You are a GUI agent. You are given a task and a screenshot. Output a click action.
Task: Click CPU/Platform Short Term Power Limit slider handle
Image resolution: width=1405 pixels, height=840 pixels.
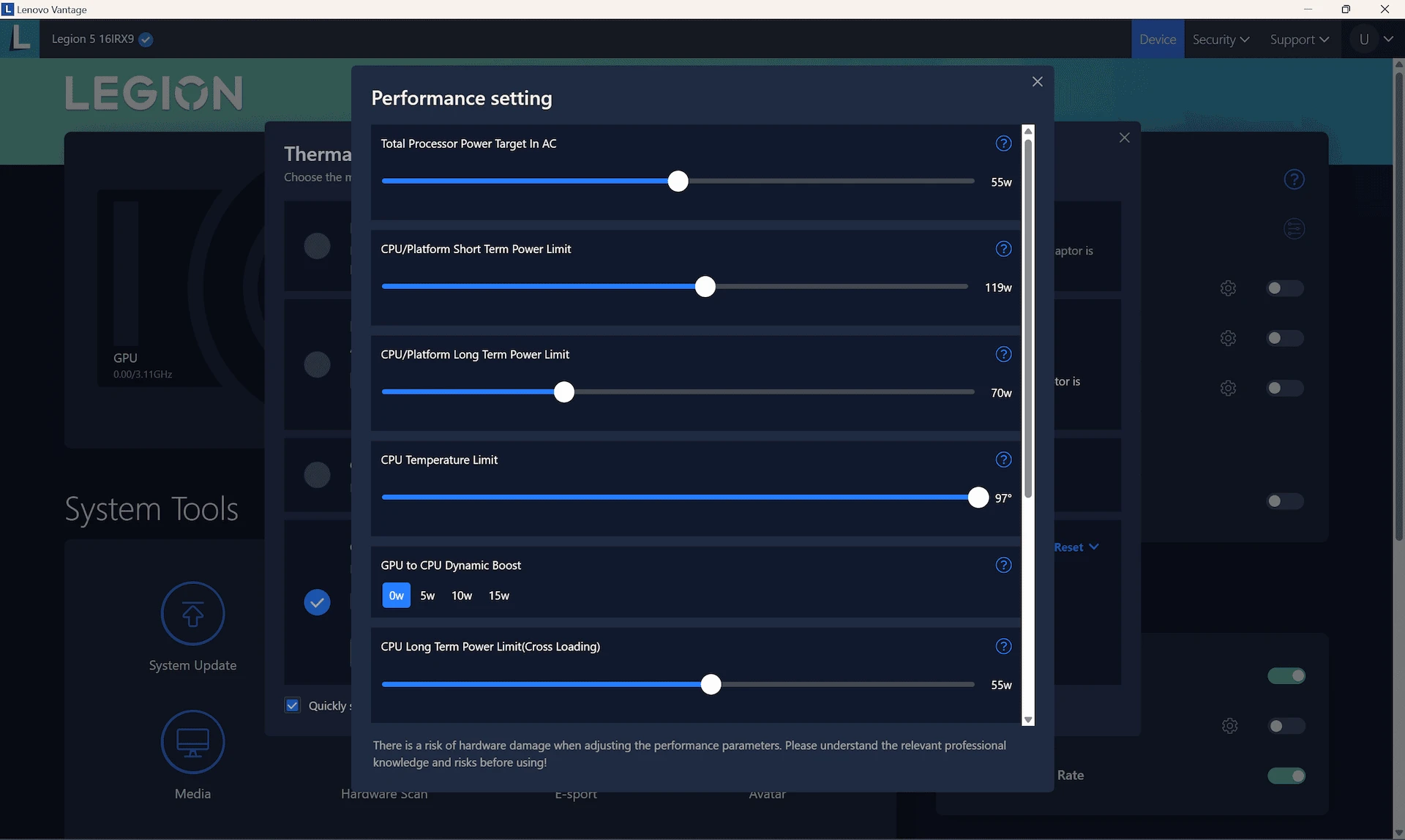coord(705,287)
